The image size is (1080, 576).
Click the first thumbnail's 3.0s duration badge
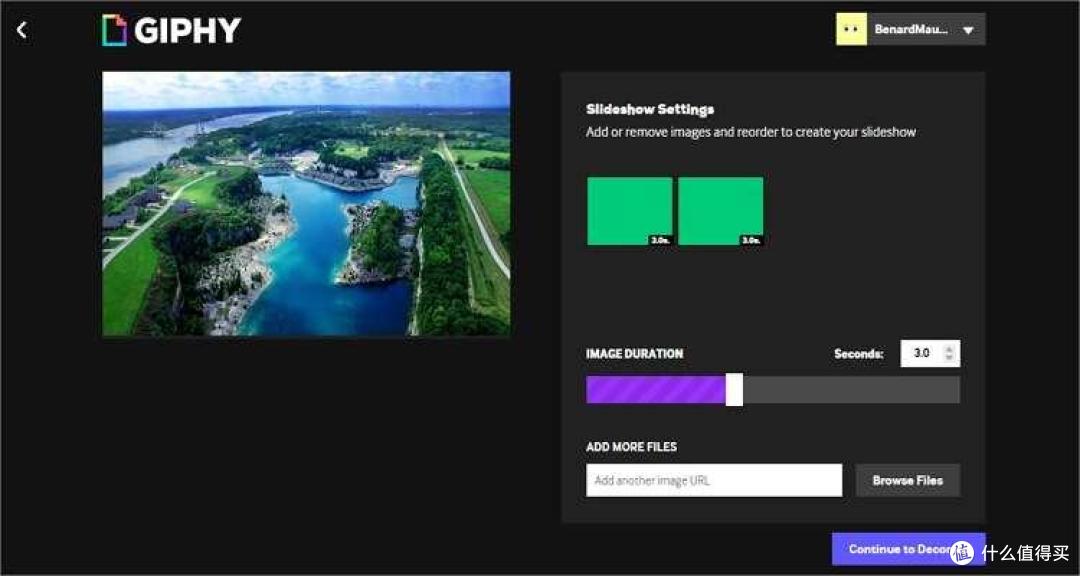point(660,240)
